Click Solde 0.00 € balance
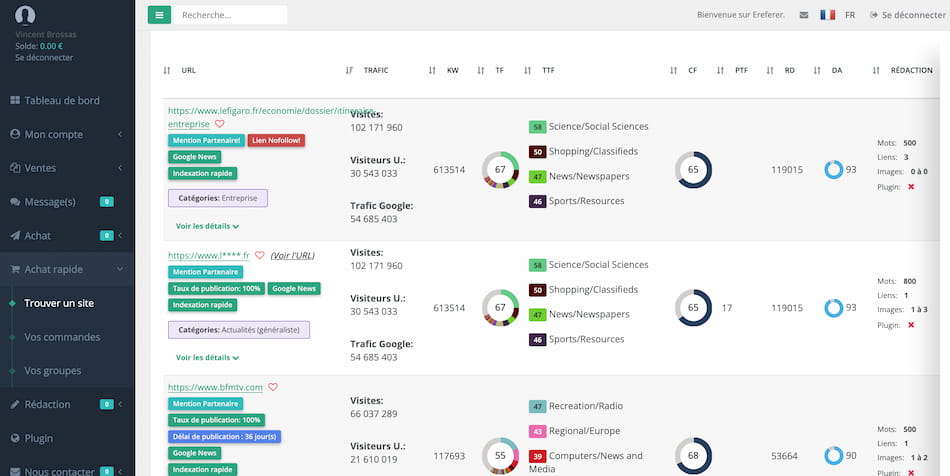Screen dimensions: 950x476 click(x=39, y=46)
